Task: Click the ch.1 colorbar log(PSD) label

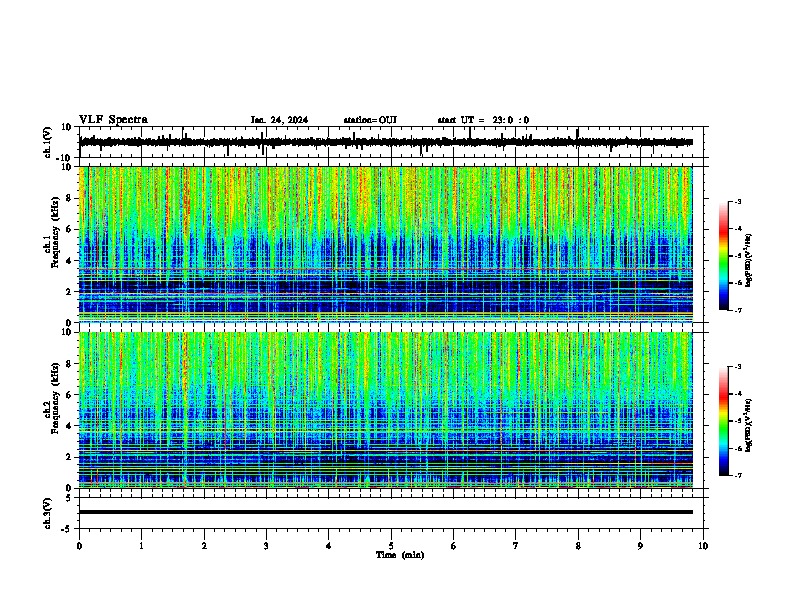Action: (x=748, y=261)
